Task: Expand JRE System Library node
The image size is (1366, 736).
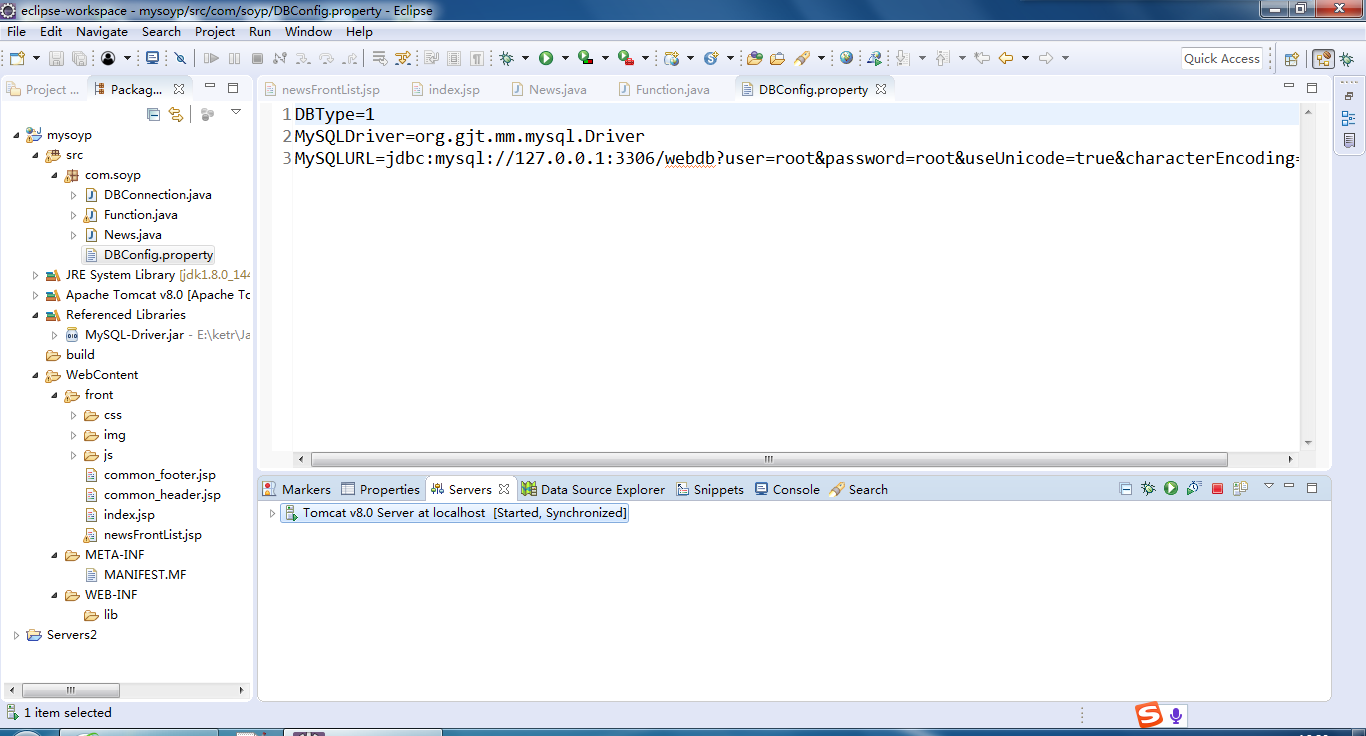Action: [x=35, y=275]
